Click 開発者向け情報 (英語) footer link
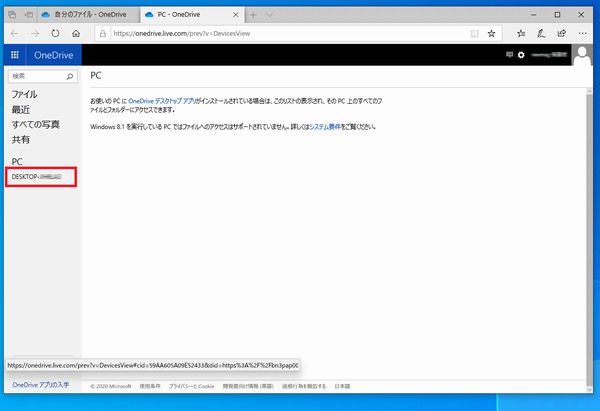The width and height of the screenshot is (600, 411). 248,386
